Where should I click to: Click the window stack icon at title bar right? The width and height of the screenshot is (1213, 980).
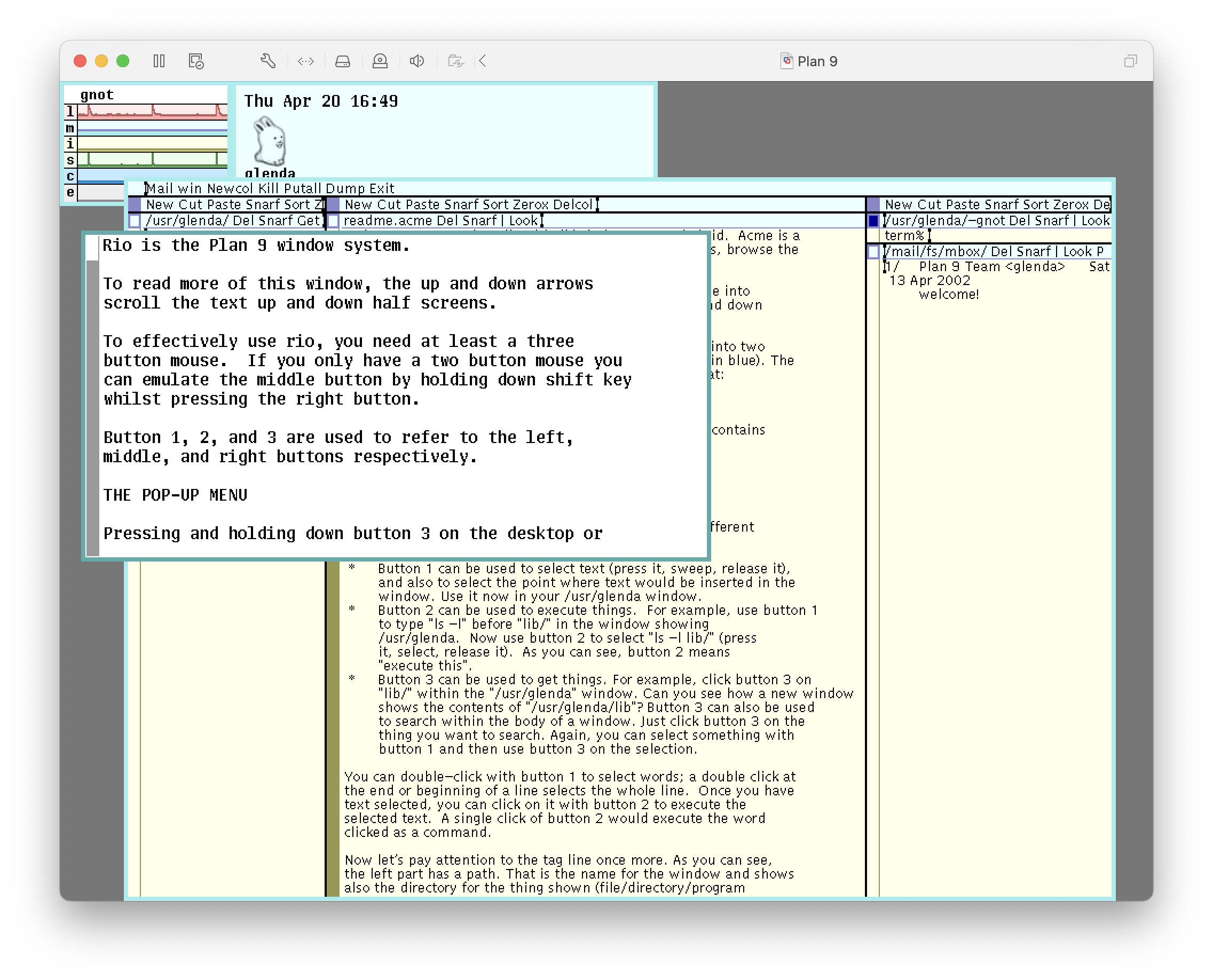point(1130,61)
